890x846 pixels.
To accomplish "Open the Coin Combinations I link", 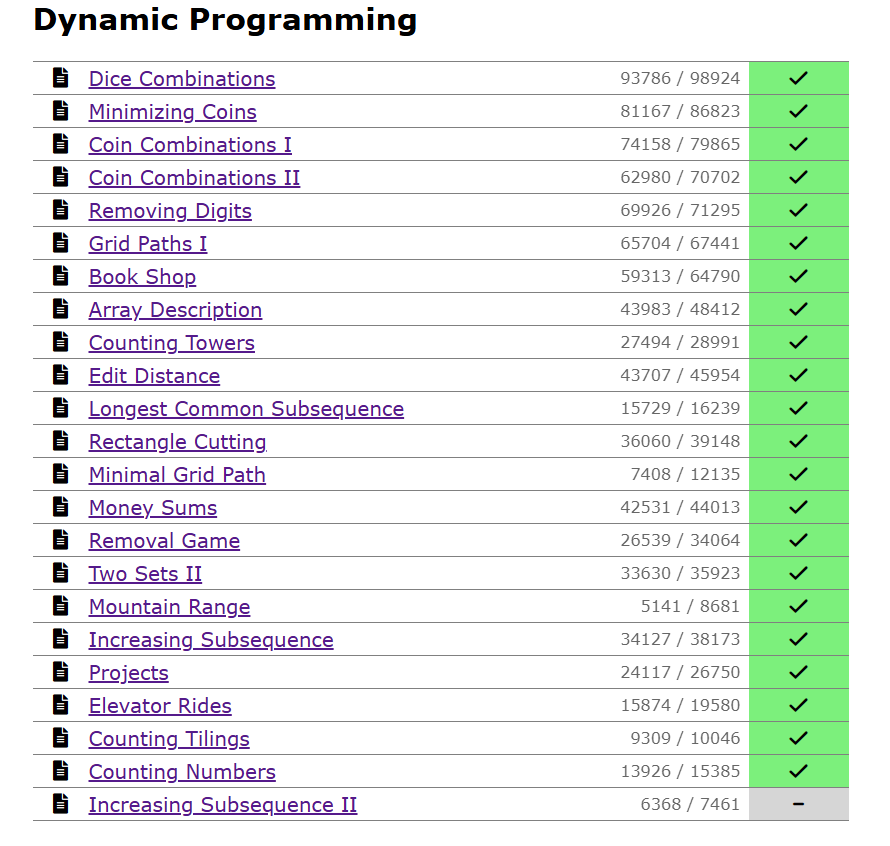I will click(190, 145).
